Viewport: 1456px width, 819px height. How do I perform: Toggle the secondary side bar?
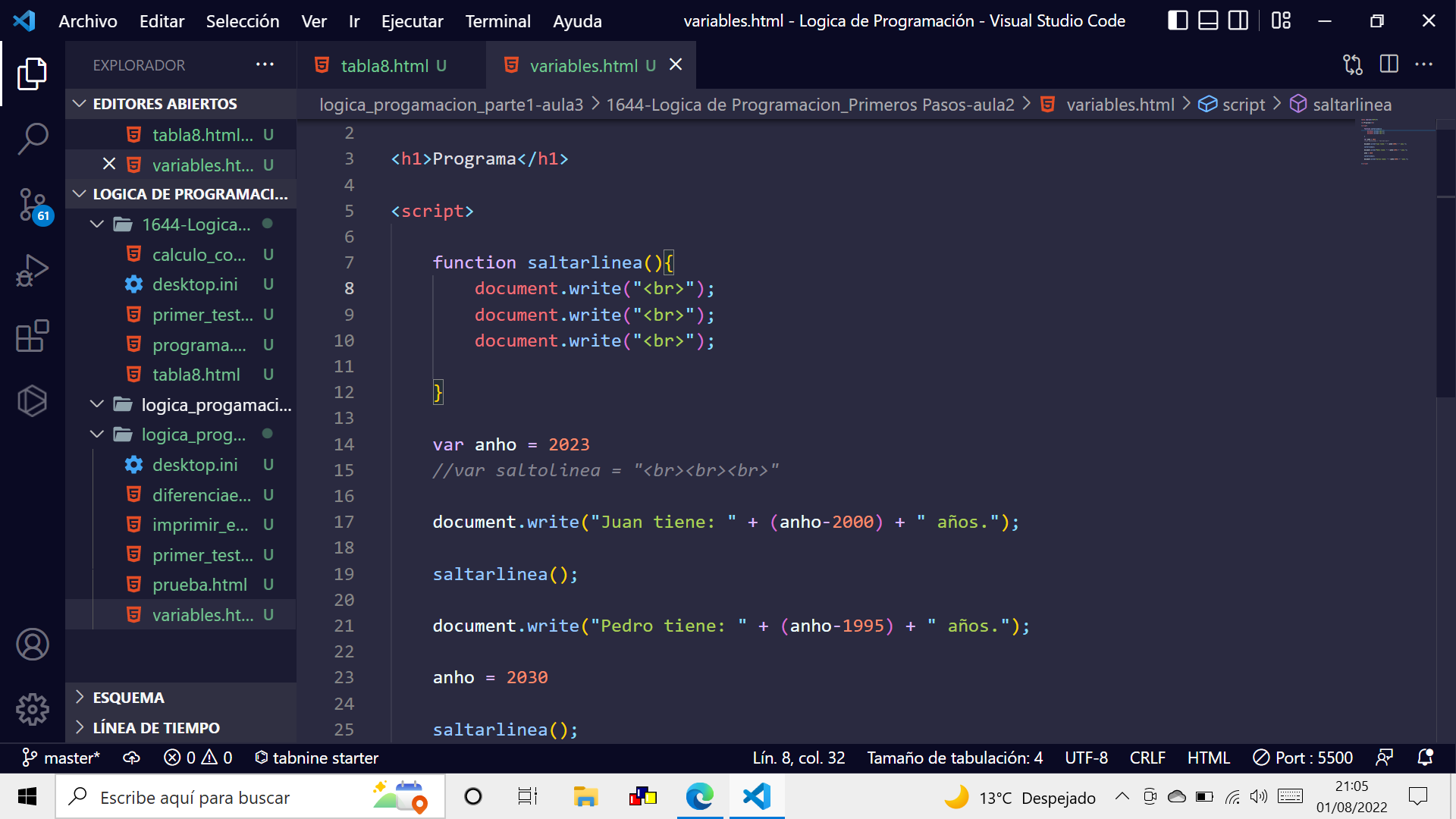pyautogui.click(x=1238, y=20)
